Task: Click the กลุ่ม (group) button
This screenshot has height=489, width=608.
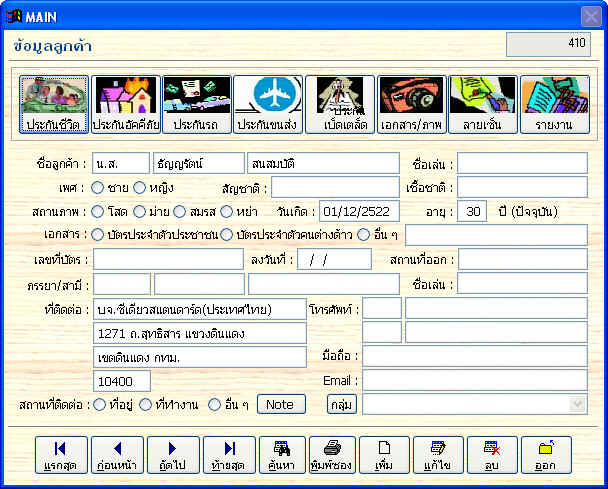Action: tap(341, 404)
